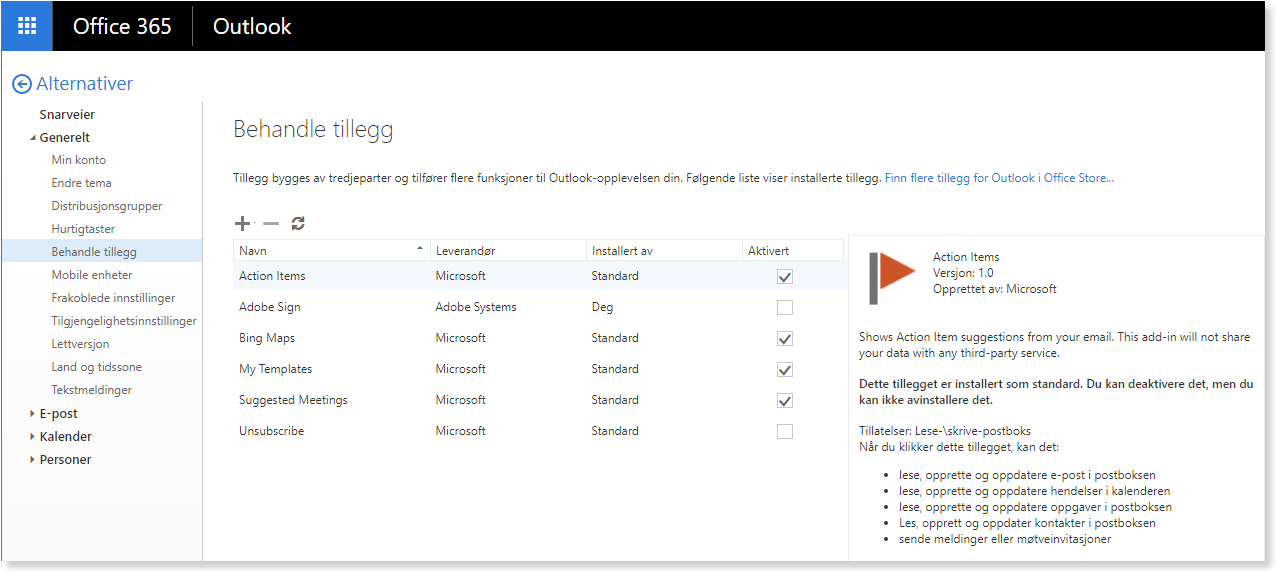The height and width of the screenshot is (574, 1278).
Task: Expand the Personer settings section
Action: pyautogui.click(x=32, y=460)
